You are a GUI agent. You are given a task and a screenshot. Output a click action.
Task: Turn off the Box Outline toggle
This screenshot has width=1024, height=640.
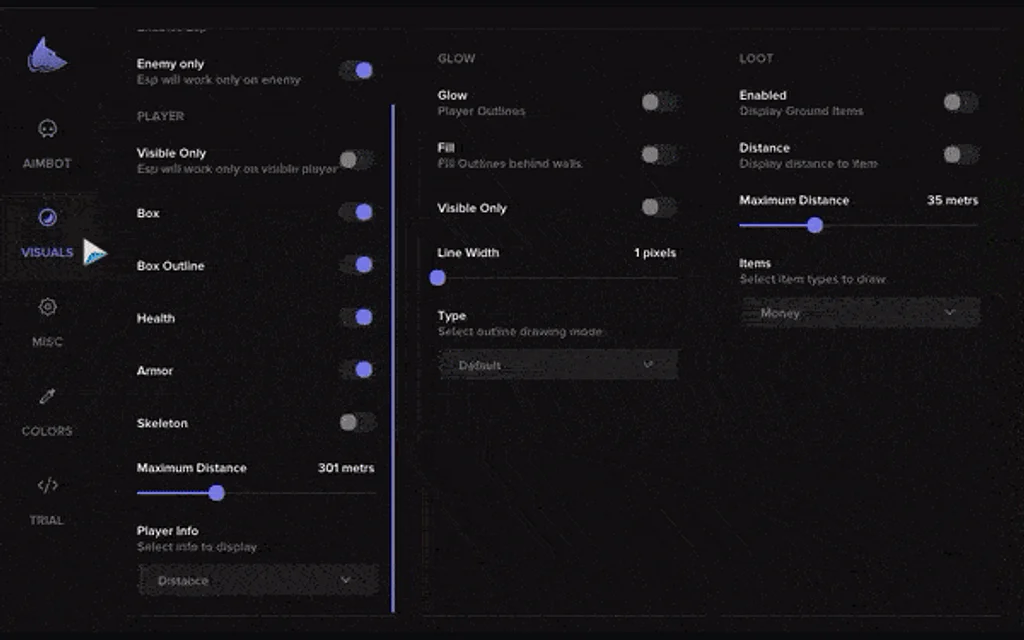pos(357,264)
